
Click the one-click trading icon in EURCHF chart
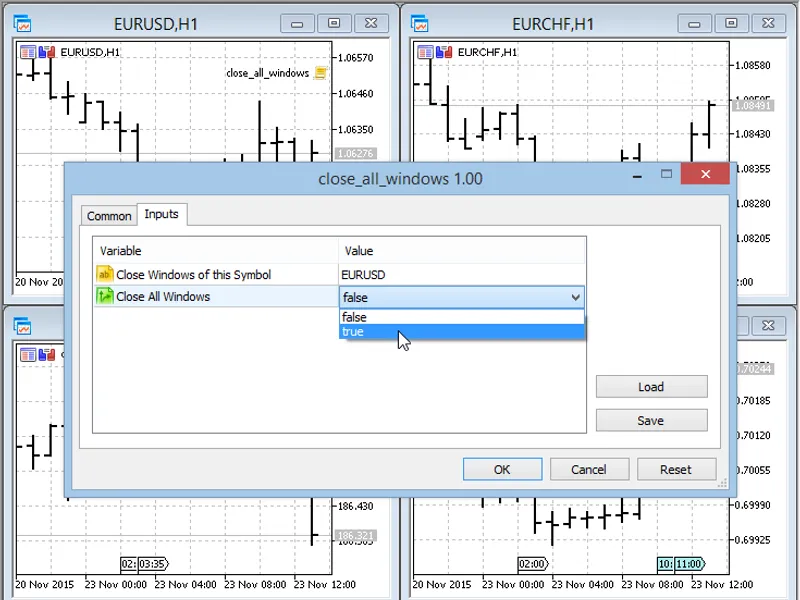pyautogui.click(x=444, y=52)
